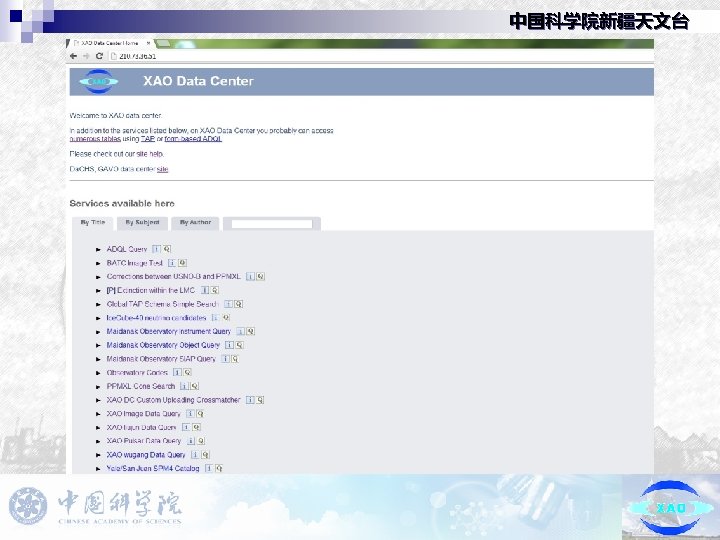Expand Maidanak Observatory Object Query triangle
The height and width of the screenshot is (540, 720).
98,345
